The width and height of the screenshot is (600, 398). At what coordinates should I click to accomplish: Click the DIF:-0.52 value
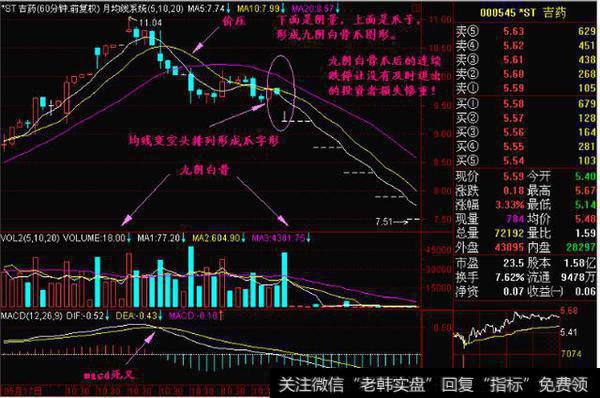coord(85,316)
